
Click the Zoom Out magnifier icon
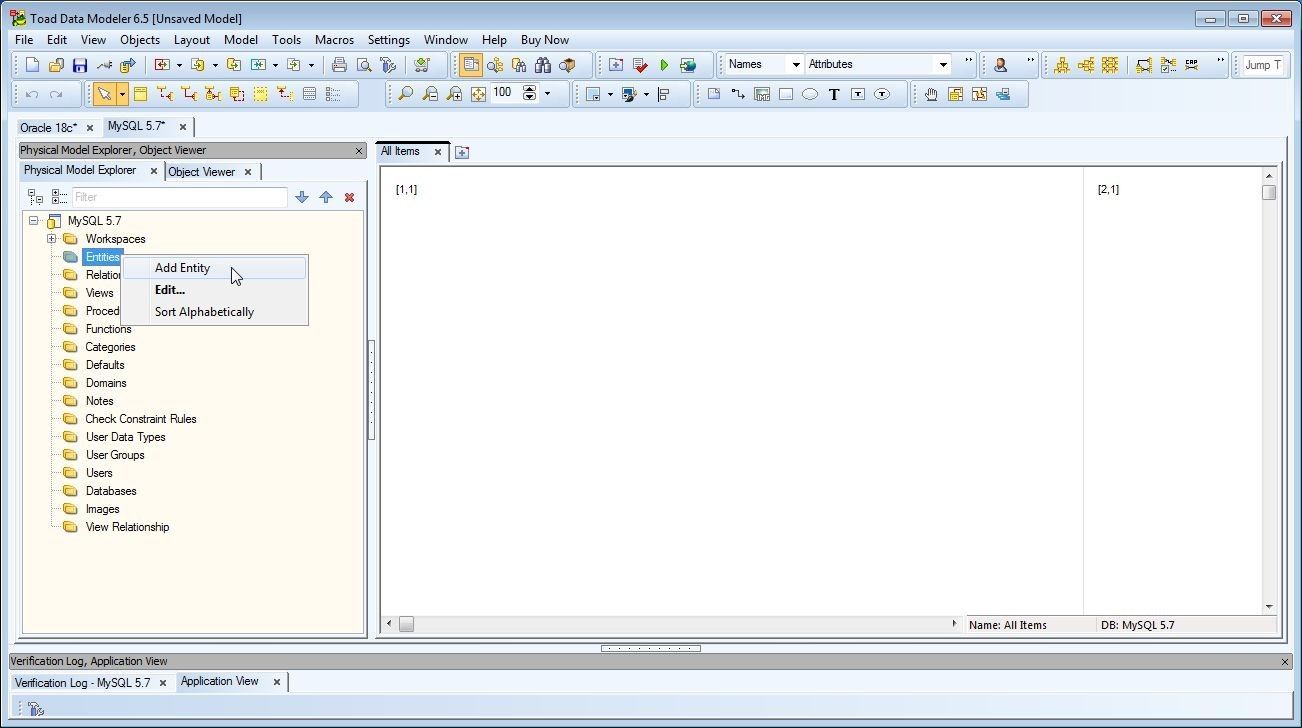click(430, 94)
